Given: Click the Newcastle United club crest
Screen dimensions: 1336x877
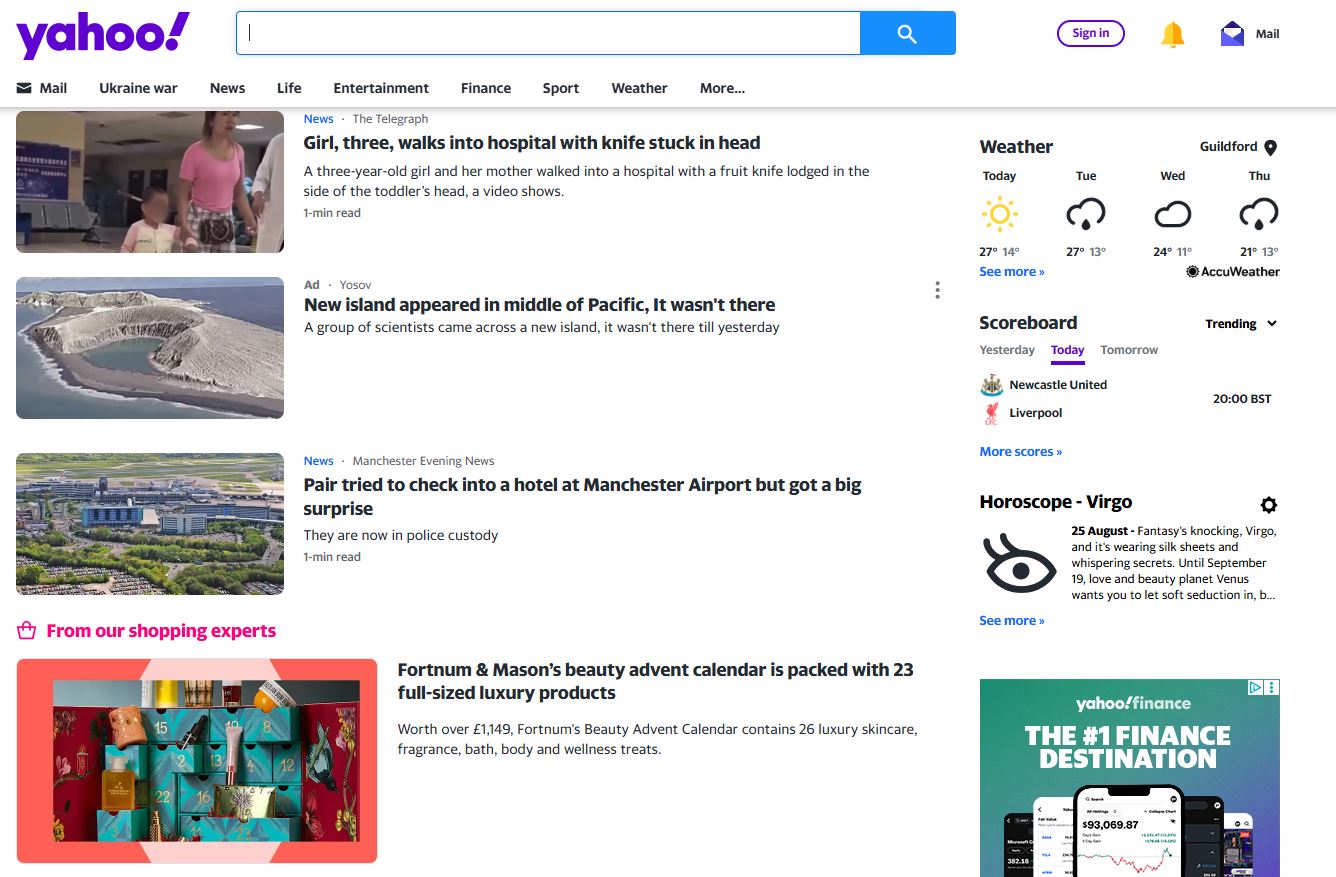Looking at the screenshot, I should [x=991, y=384].
